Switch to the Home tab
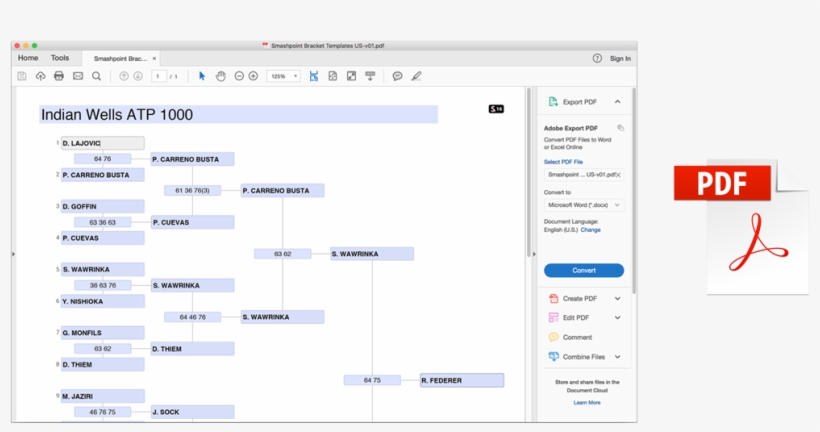The height and width of the screenshot is (432, 820). tap(28, 58)
